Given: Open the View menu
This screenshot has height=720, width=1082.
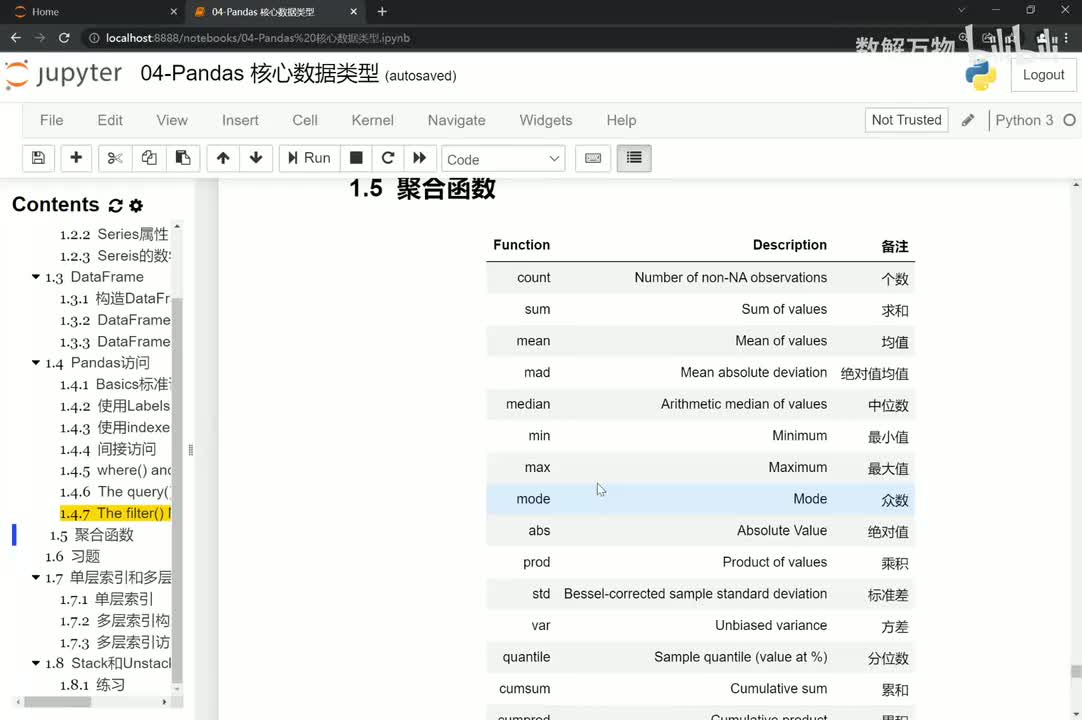Looking at the screenshot, I should (172, 120).
